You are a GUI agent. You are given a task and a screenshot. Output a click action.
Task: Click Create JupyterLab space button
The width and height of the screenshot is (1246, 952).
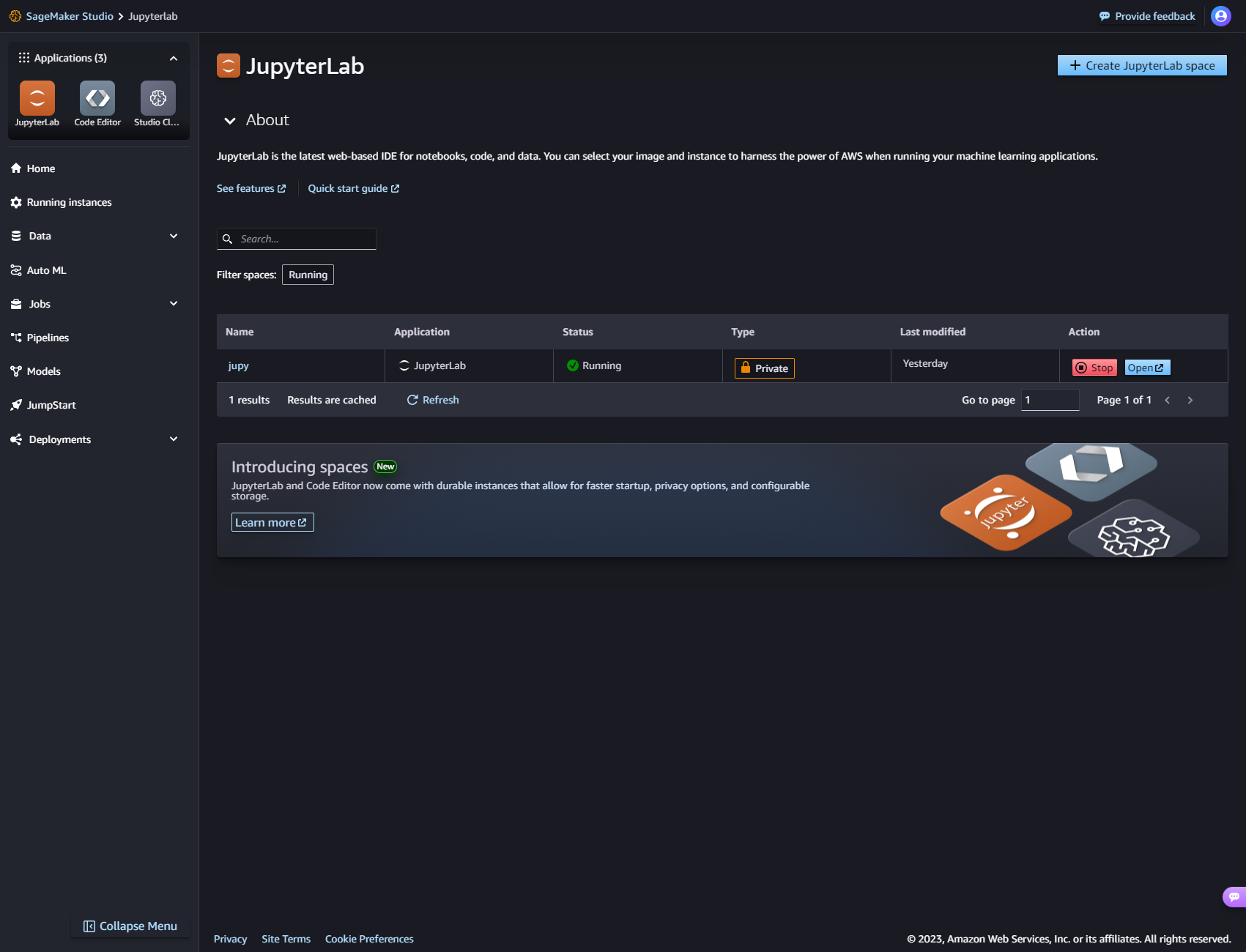click(x=1142, y=65)
